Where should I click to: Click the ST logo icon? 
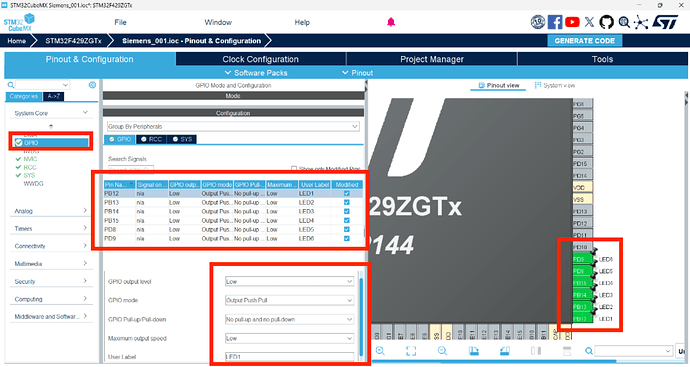tap(665, 22)
